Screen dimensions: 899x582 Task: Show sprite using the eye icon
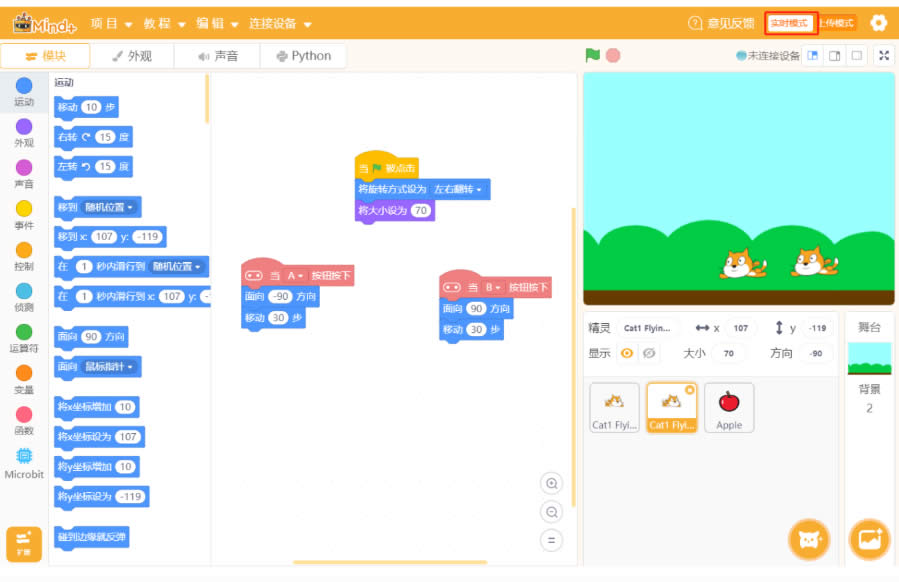pyautogui.click(x=627, y=353)
